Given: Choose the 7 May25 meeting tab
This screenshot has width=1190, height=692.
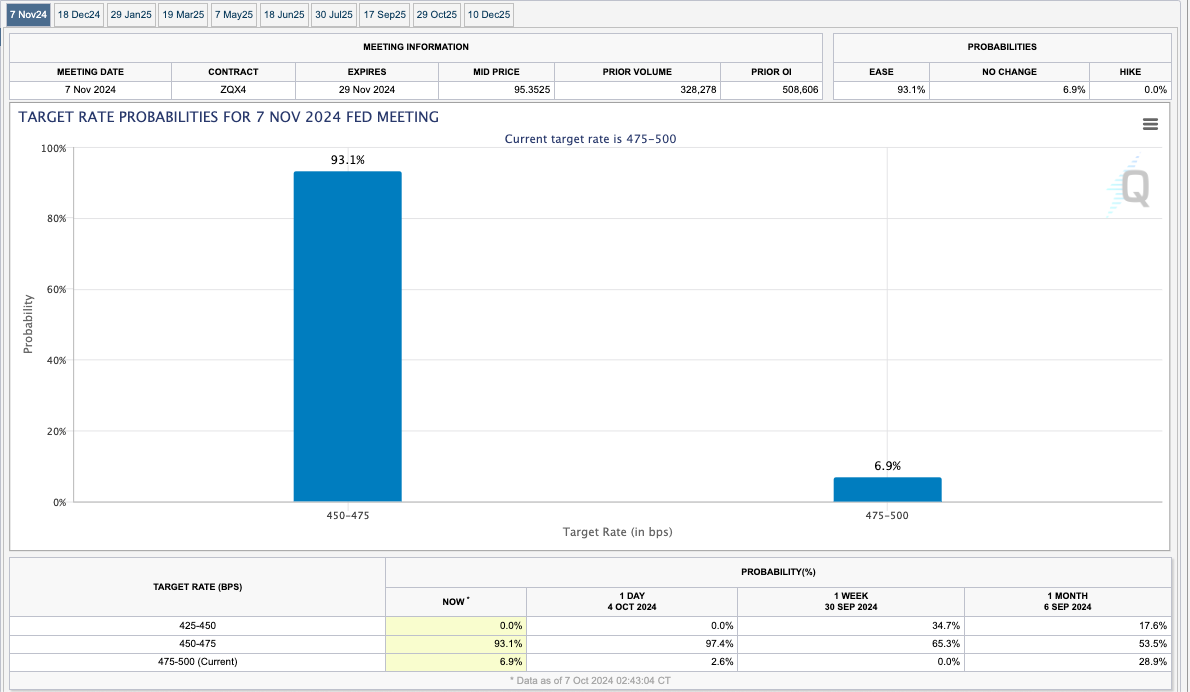Looking at the screenshot, I should [x=234, y=15].
